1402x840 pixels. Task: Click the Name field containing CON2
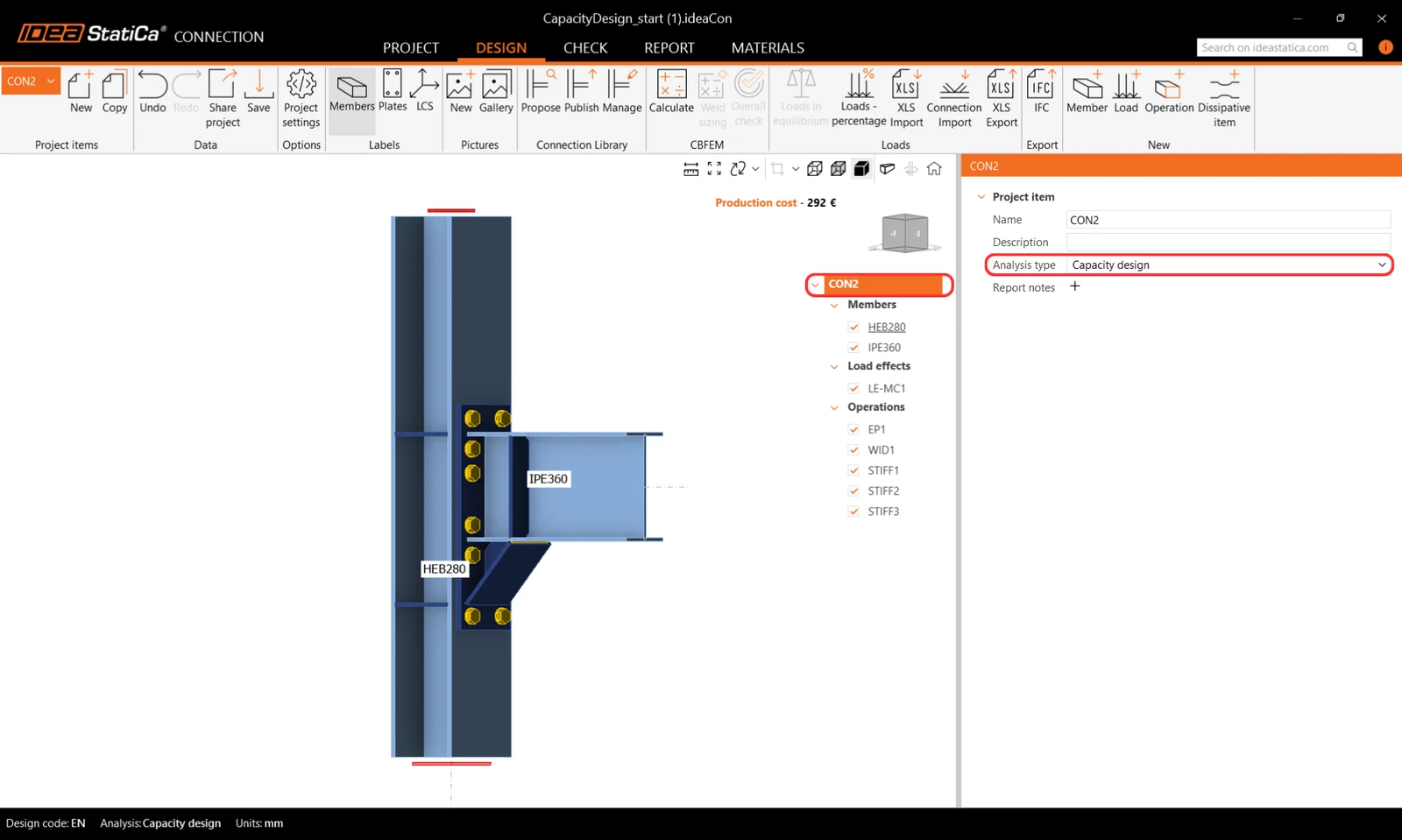coord(1229,220)
